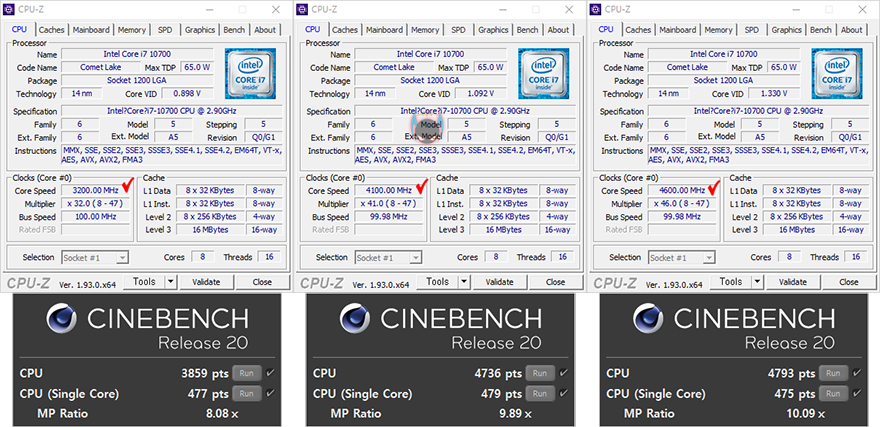880x427 pixels.
Task: Open Memory tab in middle CPU-Z window
Action: 425,30
